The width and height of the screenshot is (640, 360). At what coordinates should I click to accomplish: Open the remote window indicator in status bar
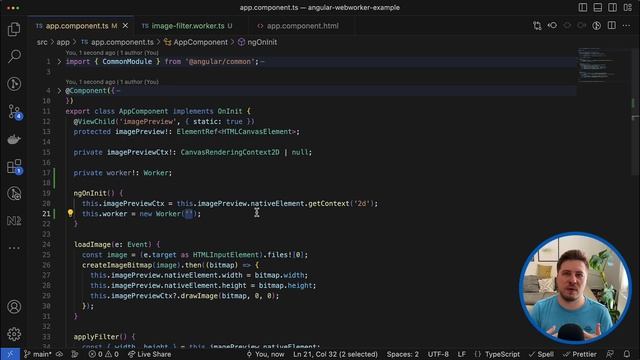click(x=10, y=354)
